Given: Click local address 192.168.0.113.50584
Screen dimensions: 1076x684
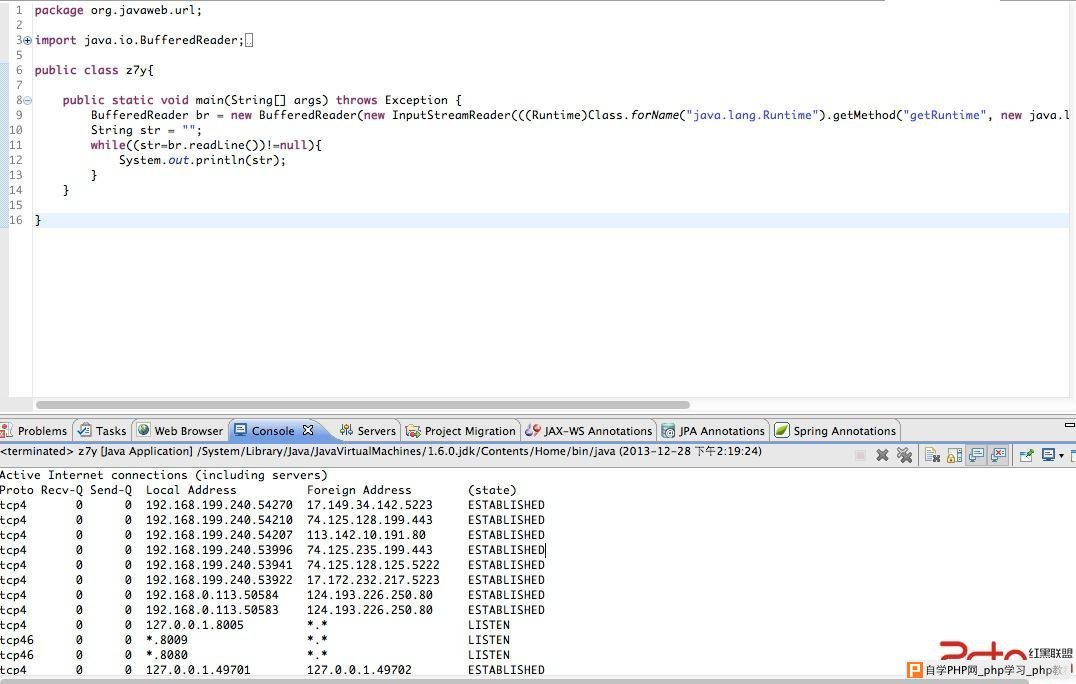Looking at the screenshot, I should coord(212,595).
